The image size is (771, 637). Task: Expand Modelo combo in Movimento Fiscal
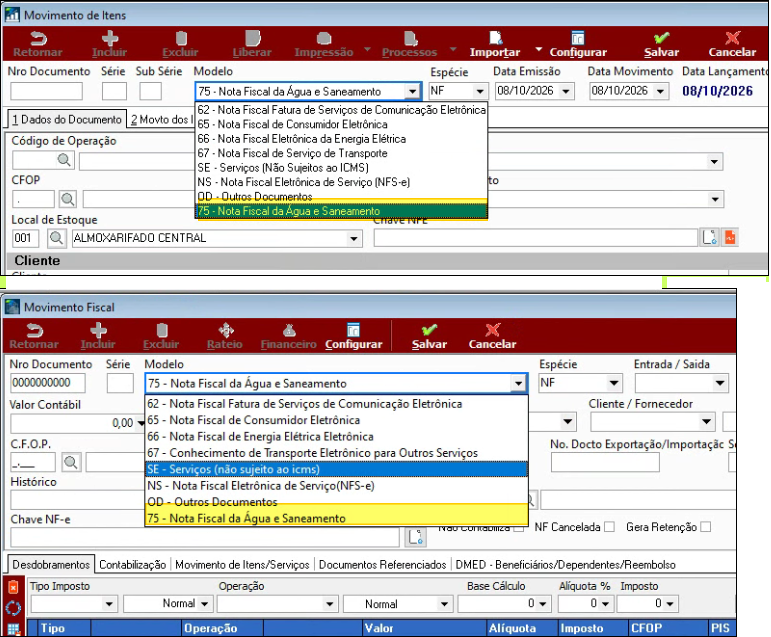[x=518, y=383]
